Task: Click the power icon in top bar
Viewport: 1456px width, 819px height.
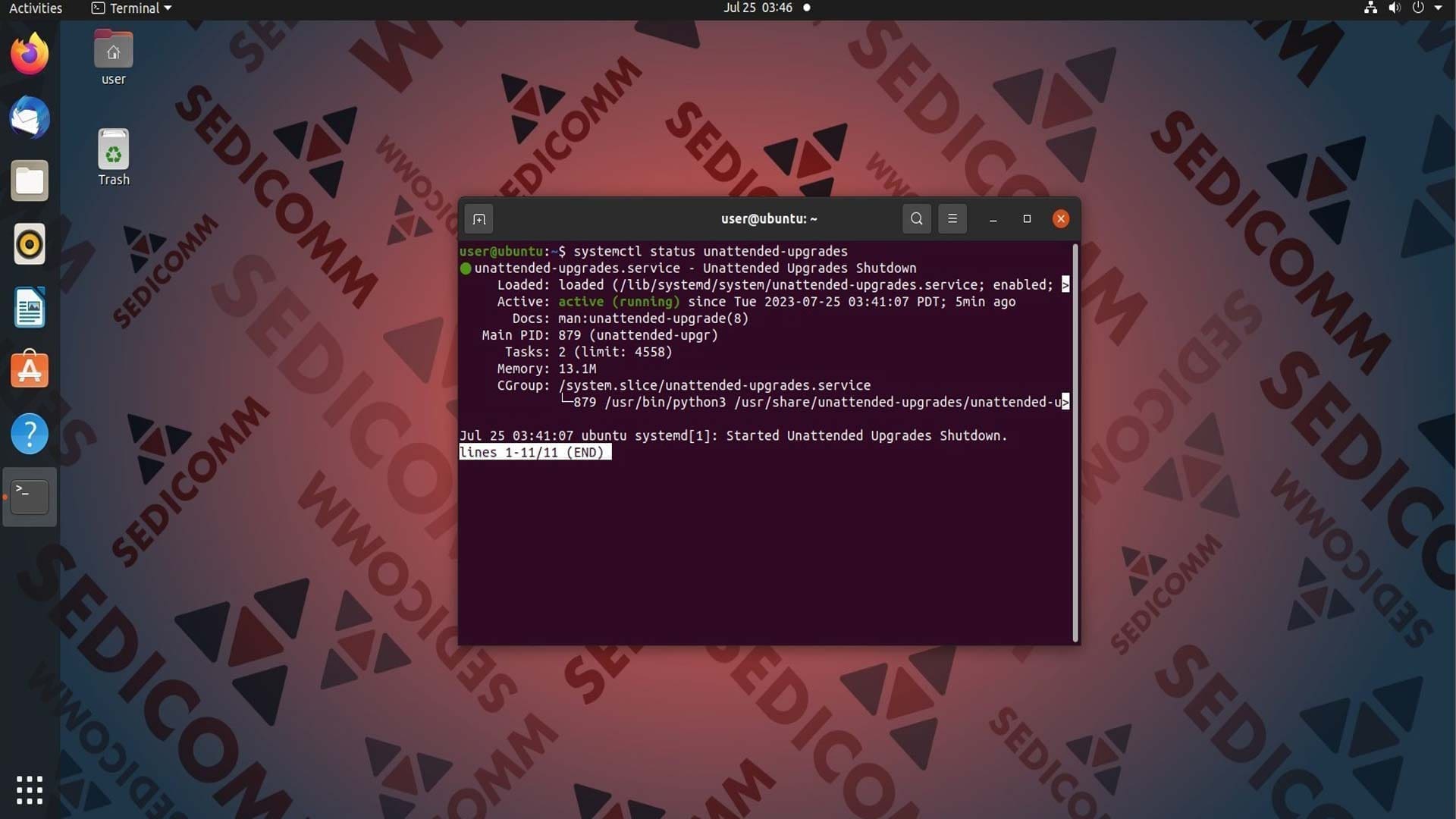Action: tap(1418, 8)
